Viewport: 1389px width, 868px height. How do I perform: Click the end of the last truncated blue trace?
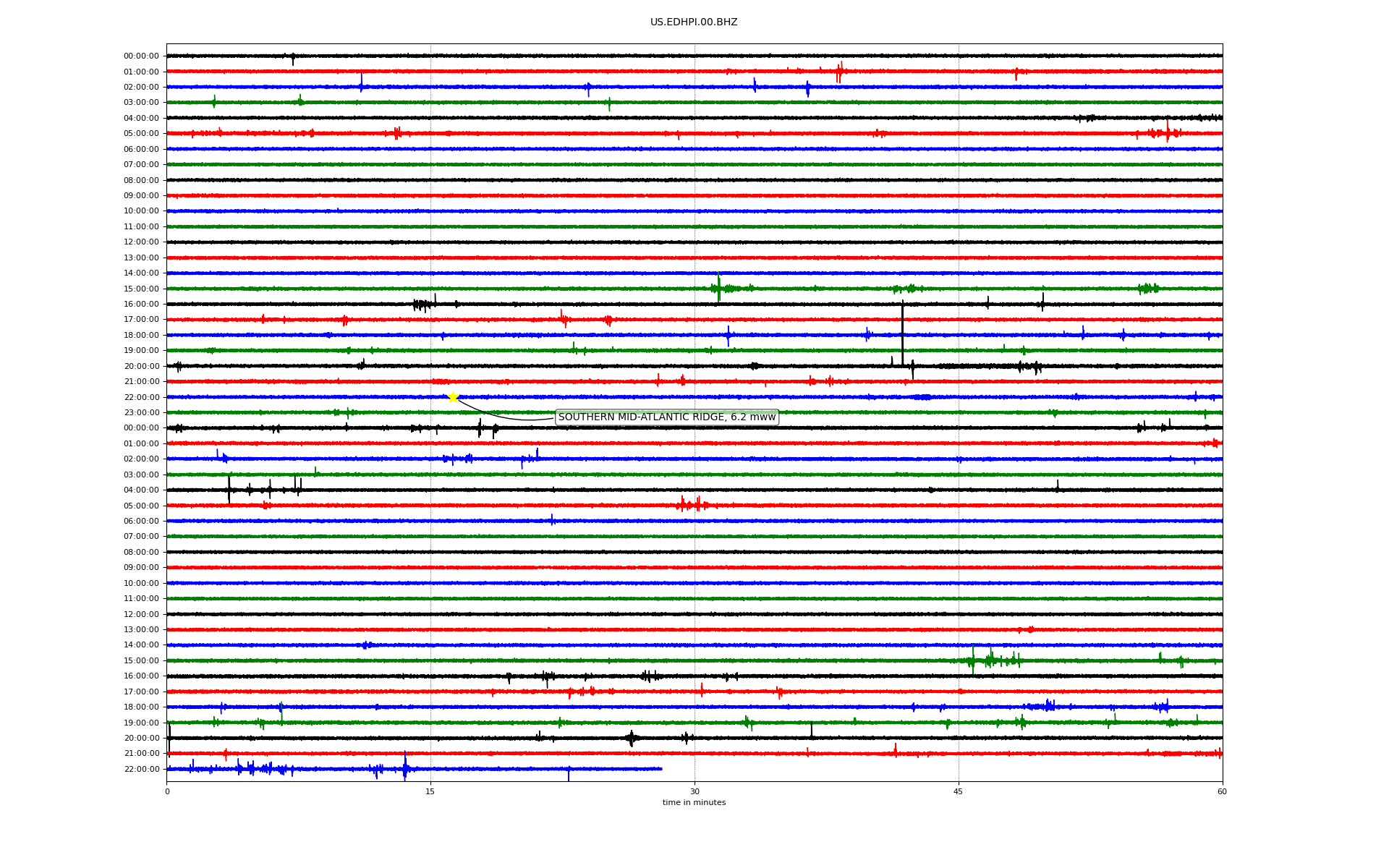coord(661,769)
